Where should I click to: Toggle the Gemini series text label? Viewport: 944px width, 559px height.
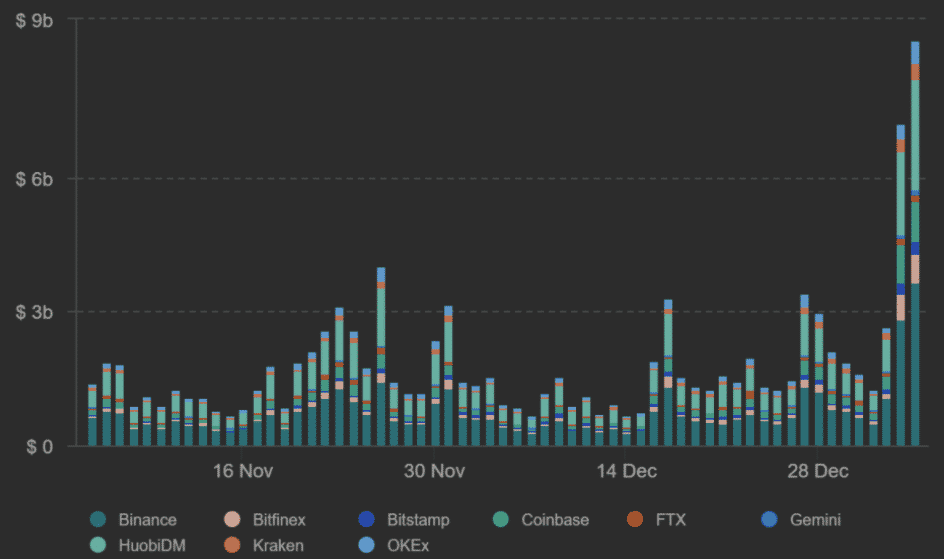pos(815,519)
